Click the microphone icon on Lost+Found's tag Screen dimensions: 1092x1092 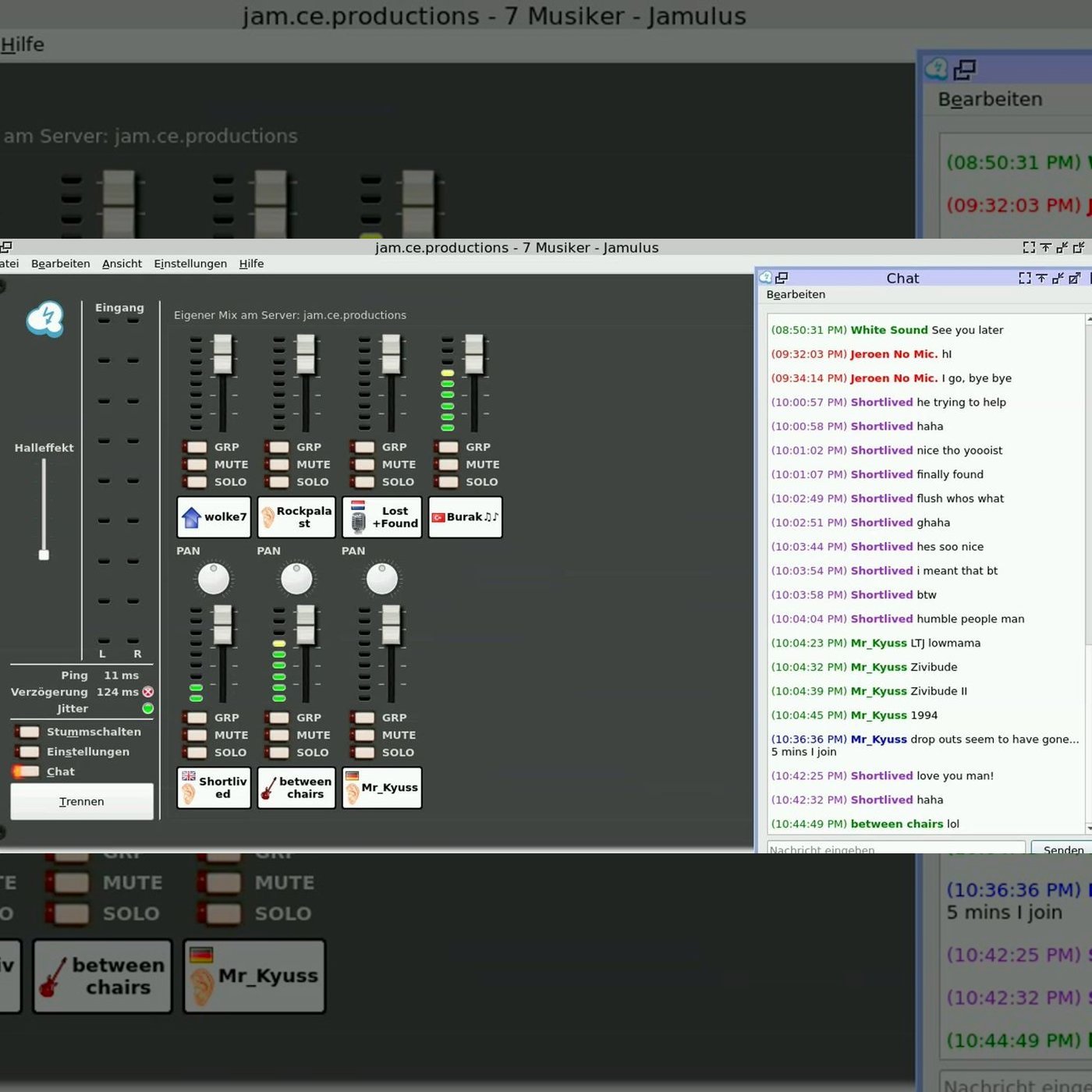(x=358, y=523)
